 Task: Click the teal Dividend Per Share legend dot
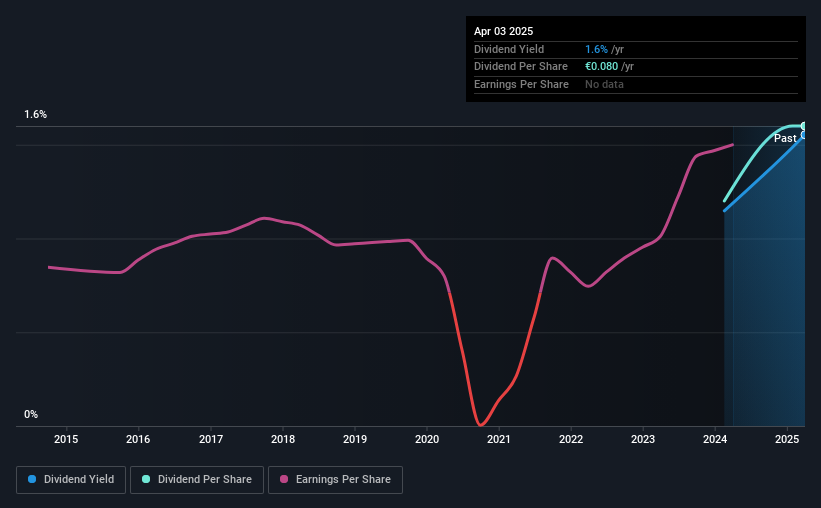coord(146,480)
